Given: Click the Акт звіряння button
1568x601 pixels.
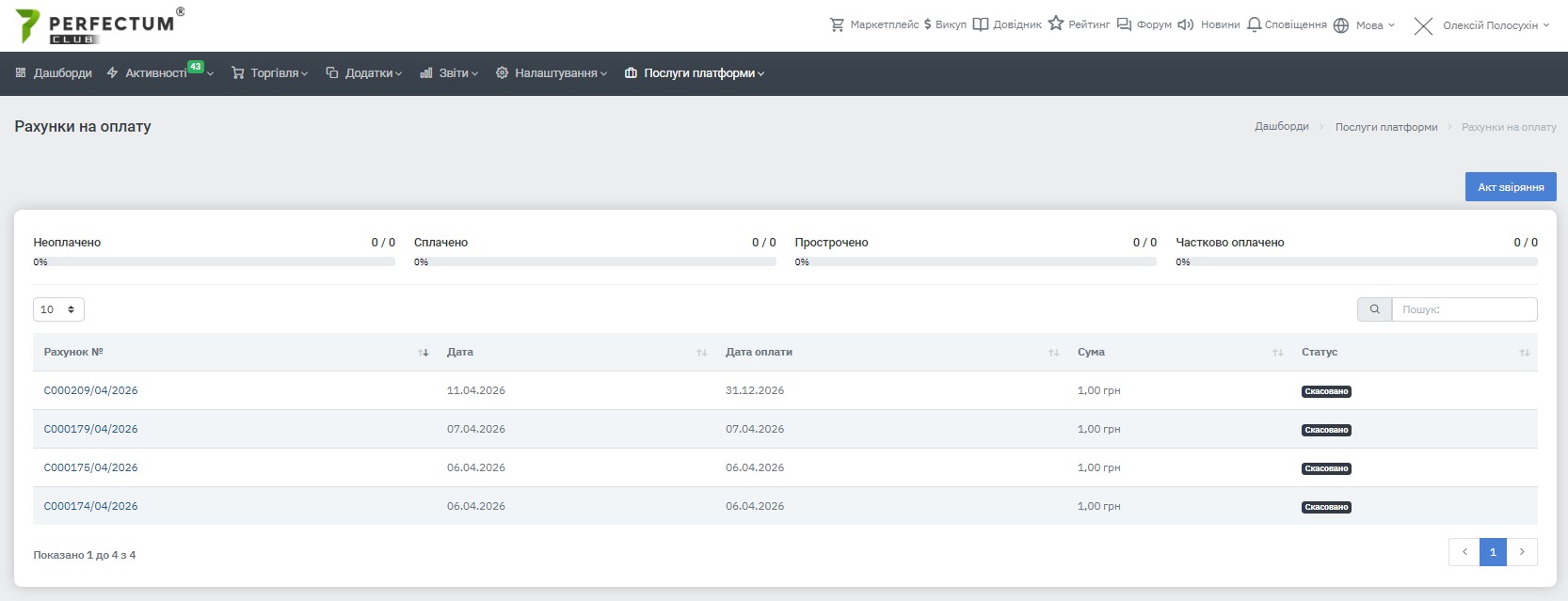Looking at the screenshot, I should click(1510, 187).
